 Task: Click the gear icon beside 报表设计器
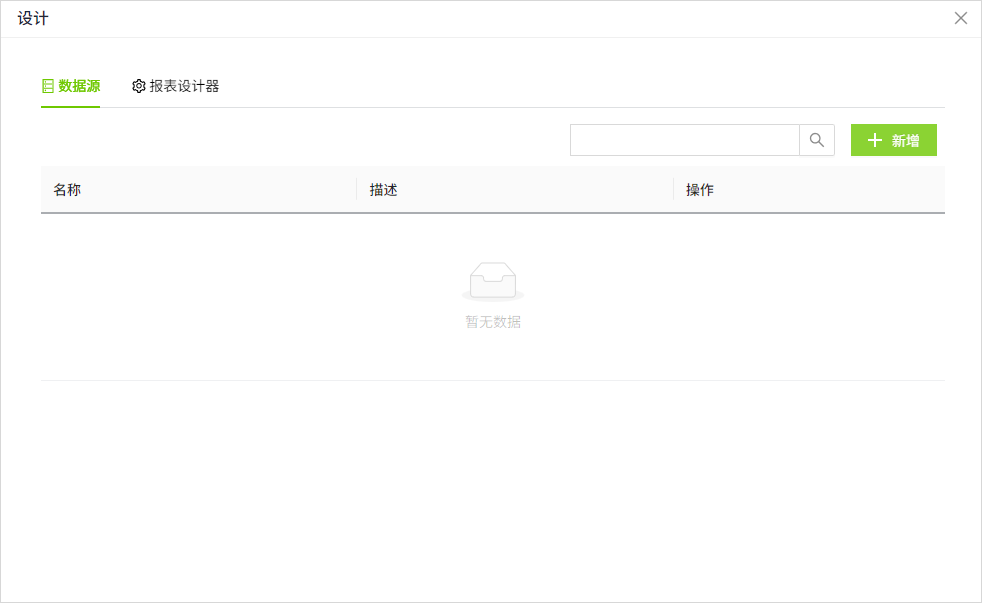[x=139, y=86]
